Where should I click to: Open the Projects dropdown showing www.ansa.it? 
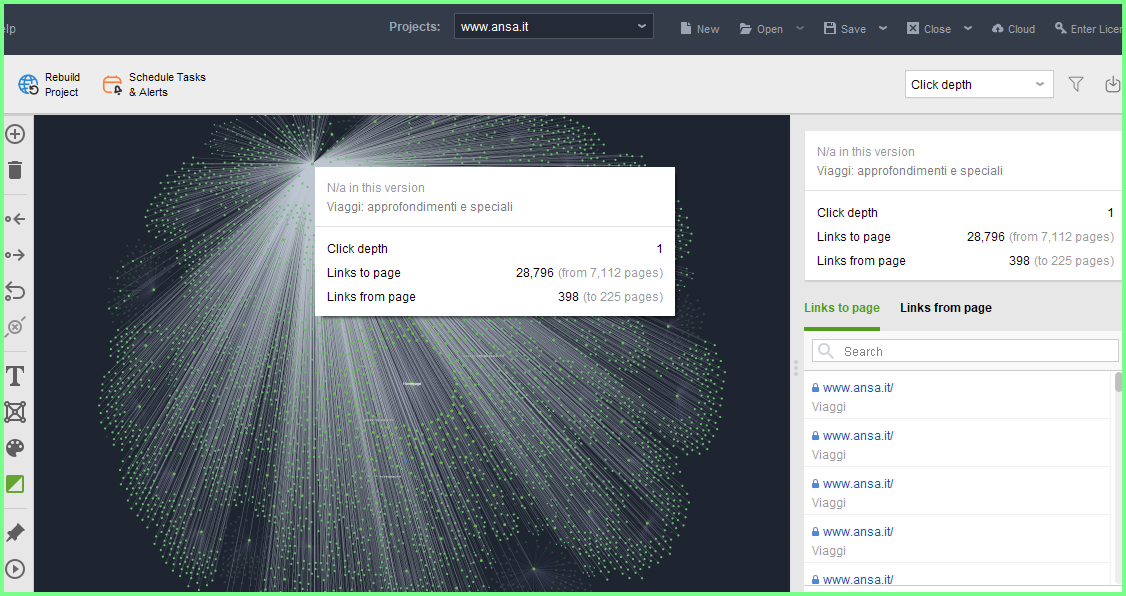[554, 27]
